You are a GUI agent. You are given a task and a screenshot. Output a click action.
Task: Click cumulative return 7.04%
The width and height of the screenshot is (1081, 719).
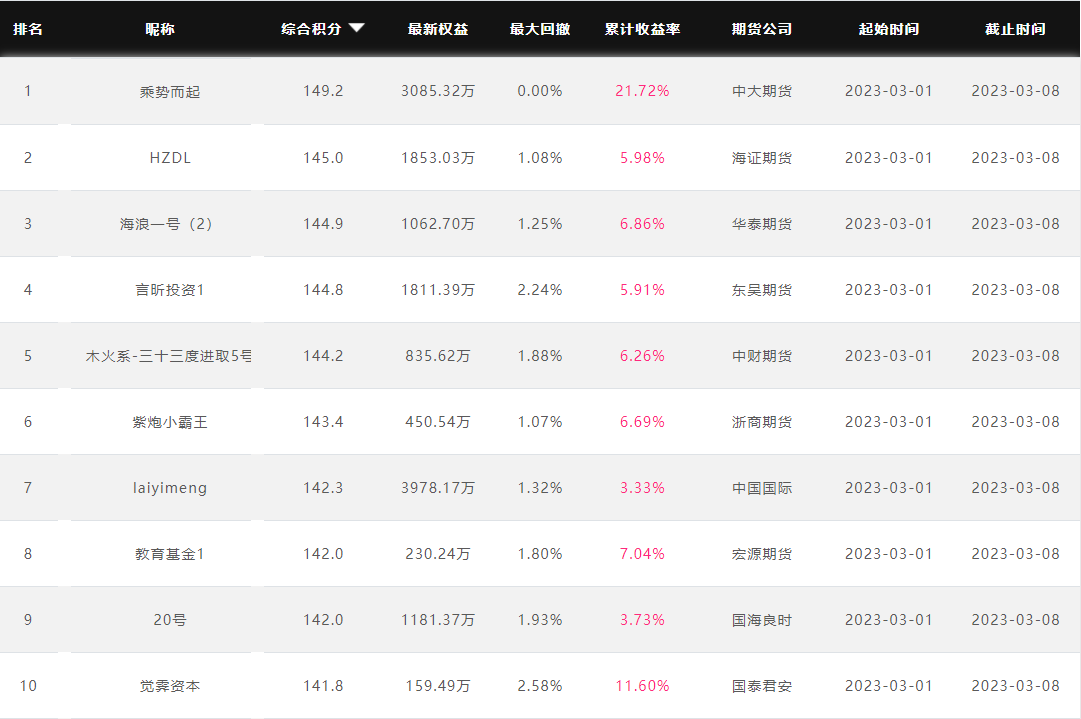coord(643,554)
